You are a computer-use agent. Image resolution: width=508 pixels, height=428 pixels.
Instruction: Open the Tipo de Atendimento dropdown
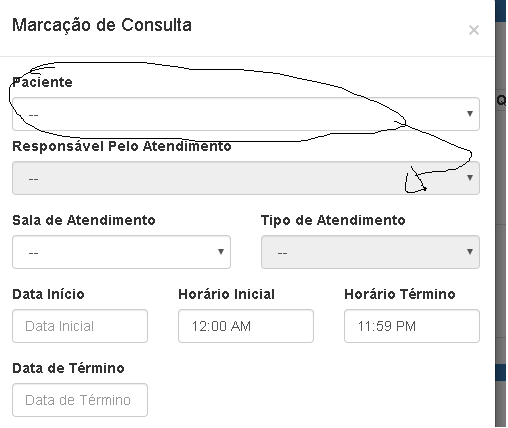point(370,252)
